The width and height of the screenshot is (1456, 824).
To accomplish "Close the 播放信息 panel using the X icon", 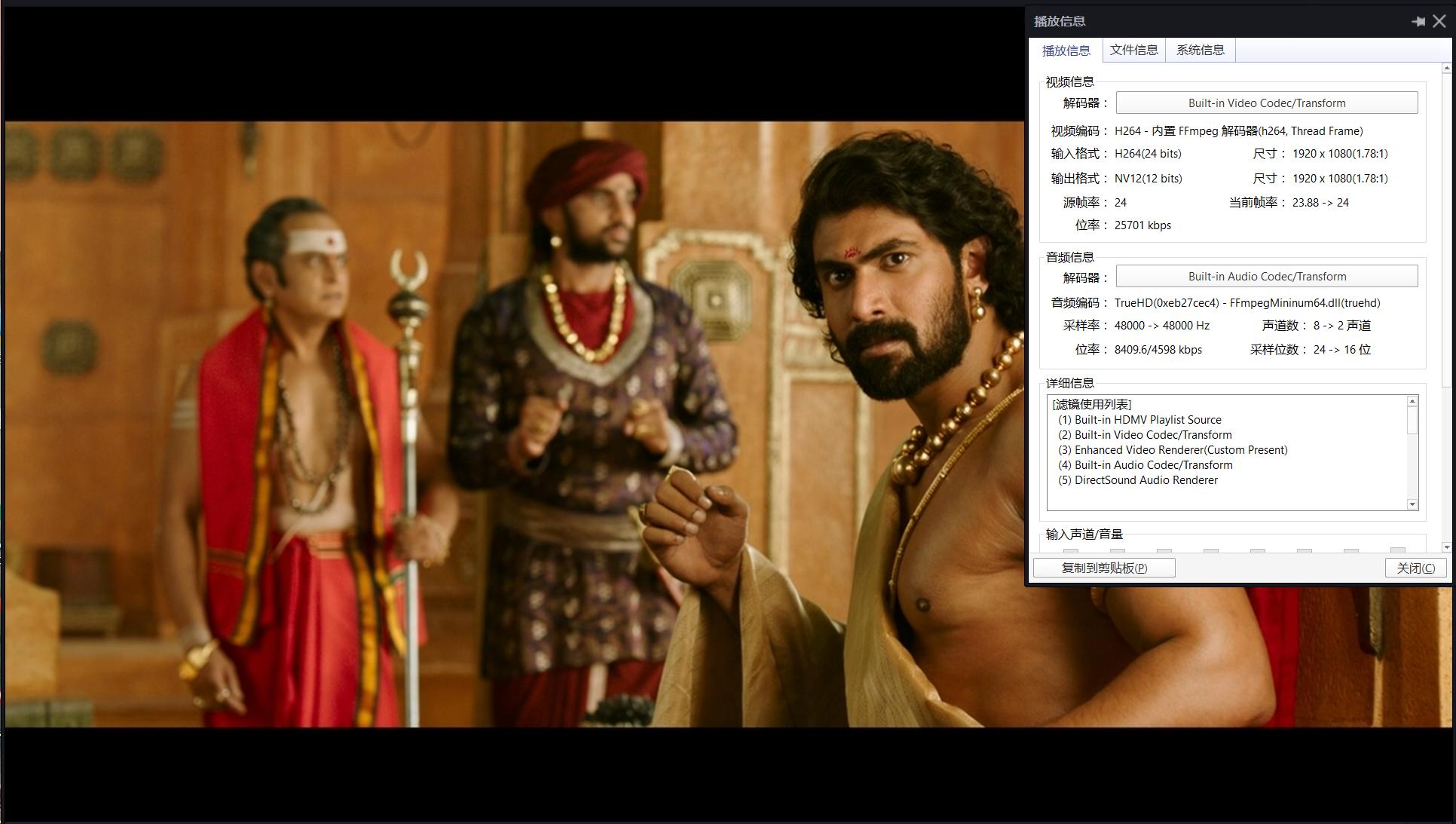I will coord(1439,22).
